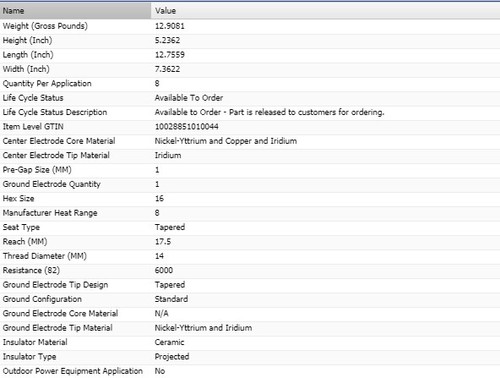
Task: Click the Length (Inch) row
Action: 250,55
